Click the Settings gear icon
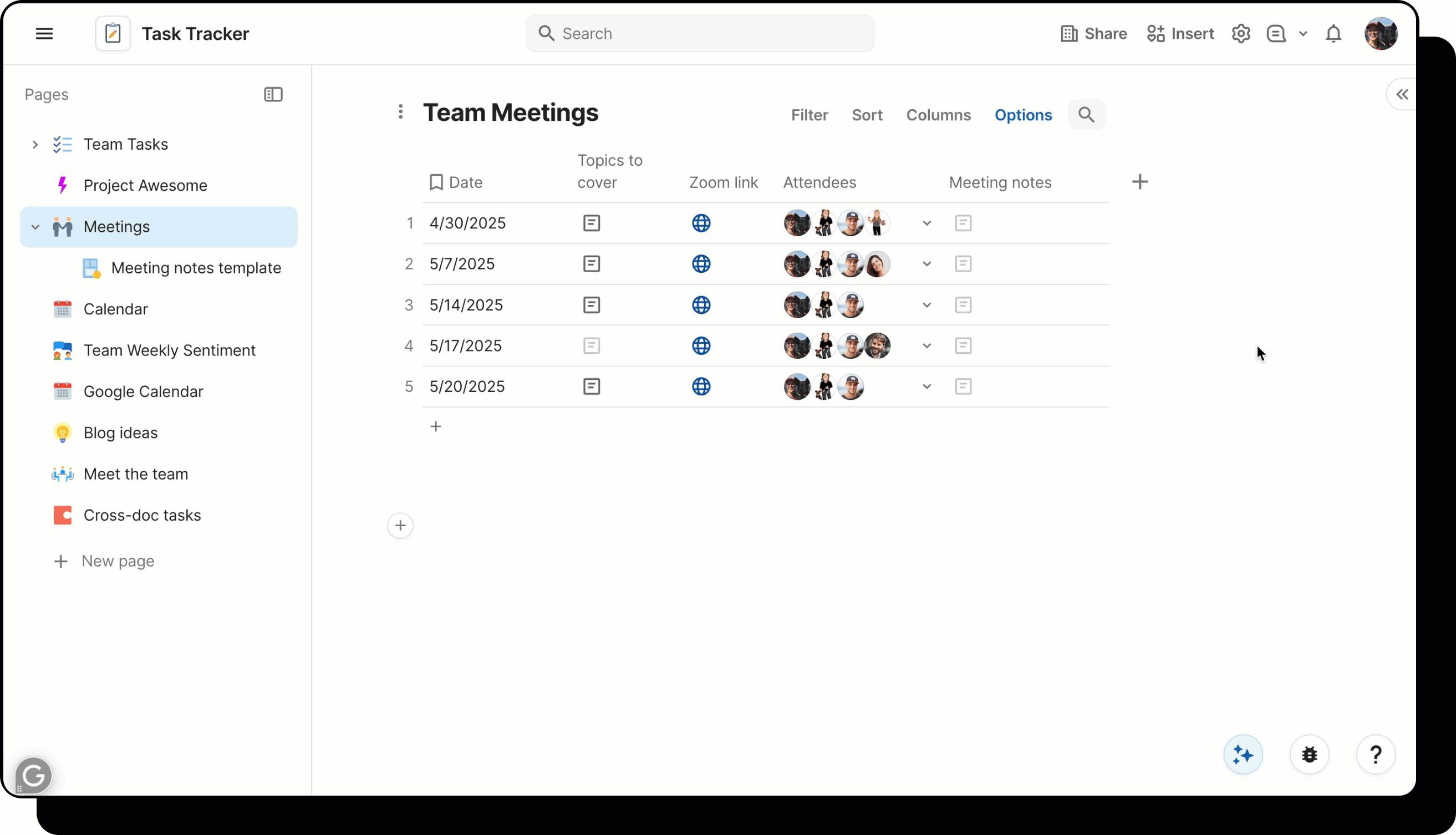The height and width of the screenshot is (835, 1456). tap(1240, 33)
